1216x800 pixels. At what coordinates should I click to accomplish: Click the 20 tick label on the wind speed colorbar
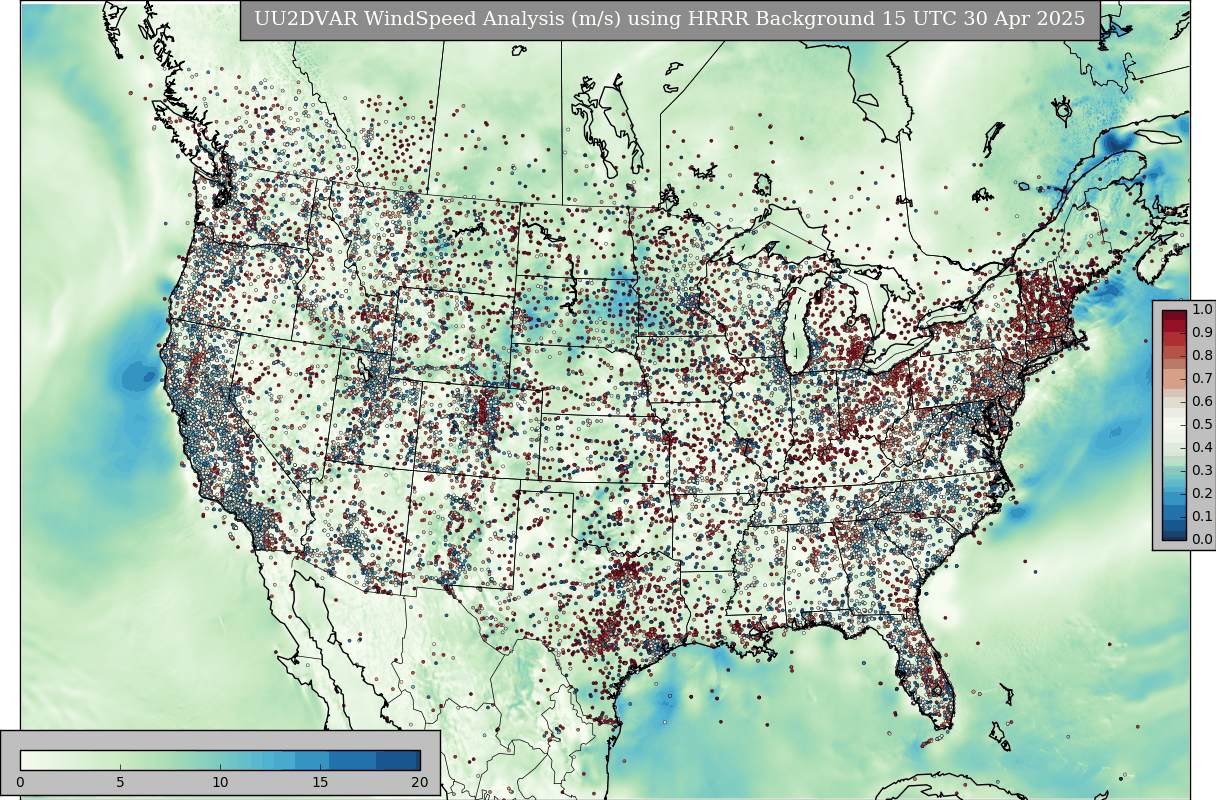420,782
